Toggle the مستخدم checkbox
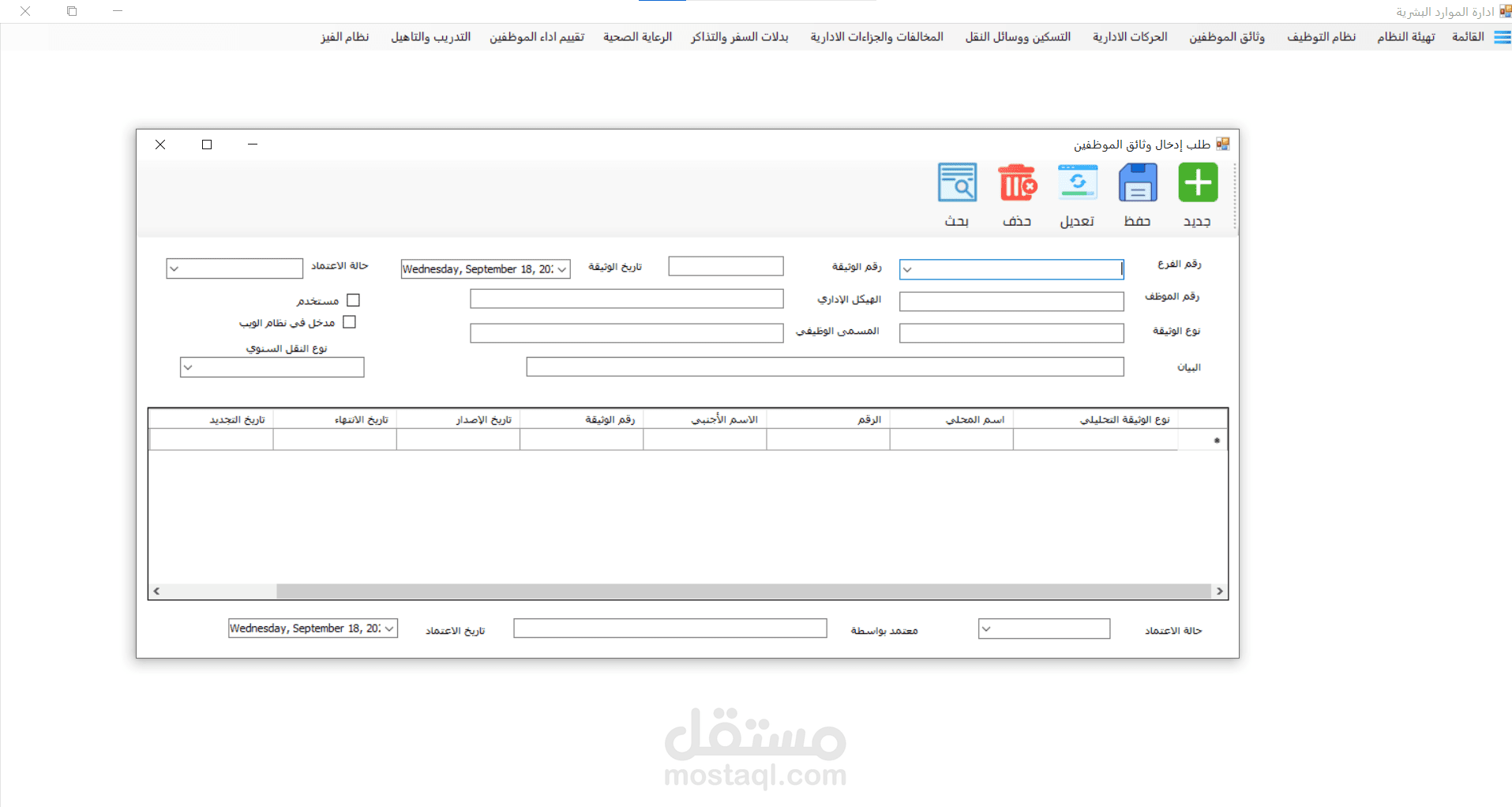This screenshot has width=1512, height=807. tap(353, 300)
